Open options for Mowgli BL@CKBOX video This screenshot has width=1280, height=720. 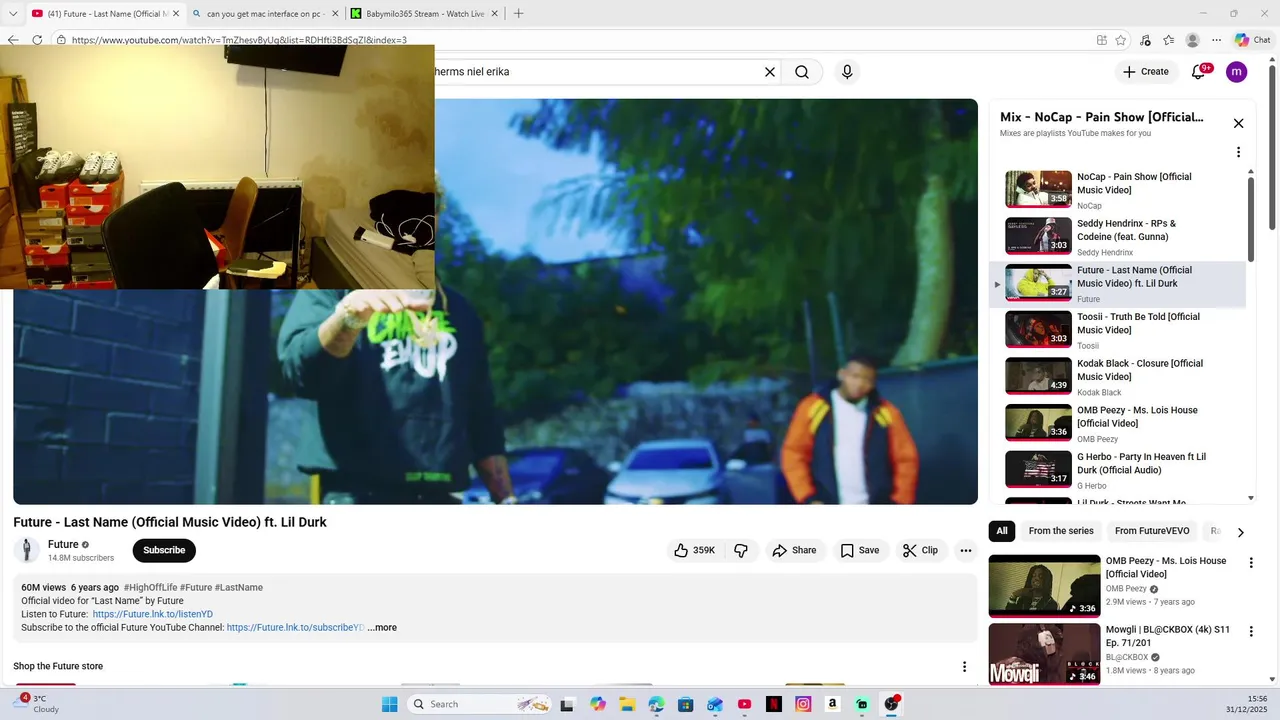[x=1250, y=632]
